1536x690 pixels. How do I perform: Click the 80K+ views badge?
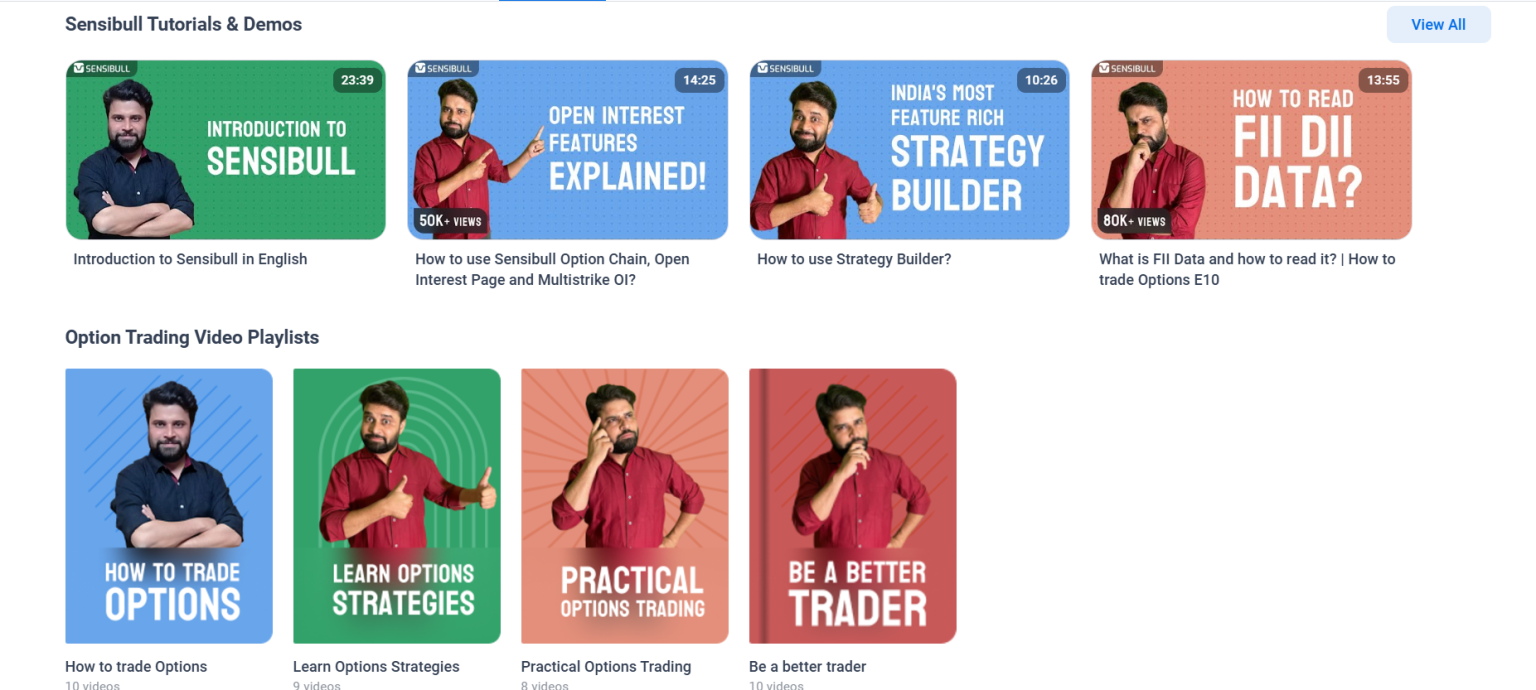tap(1134, 220)
